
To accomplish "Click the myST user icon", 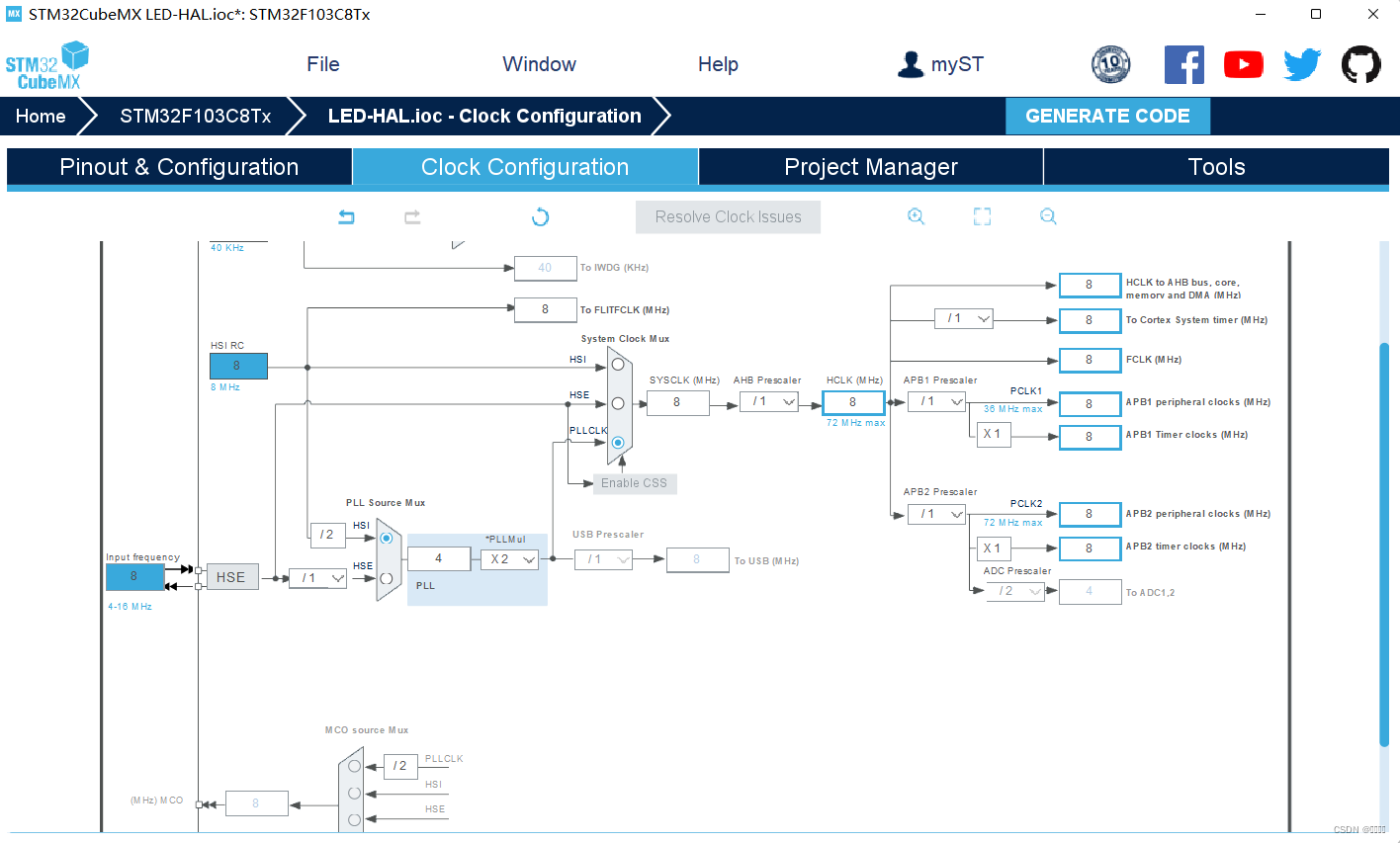I will pyautogui.click(x=910, y=64).
